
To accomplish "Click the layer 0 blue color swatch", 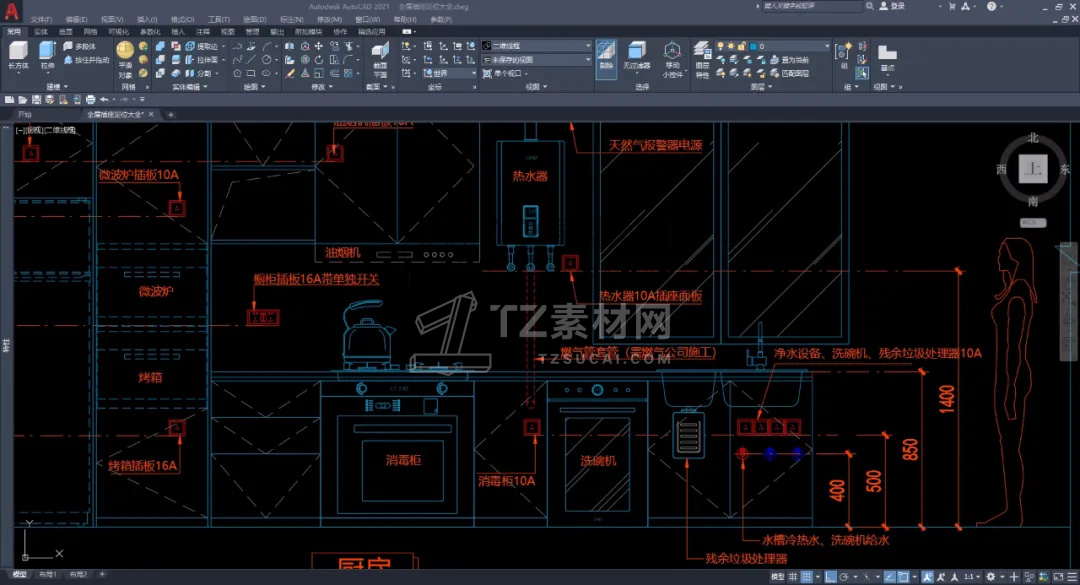I will tap(754, 46).
